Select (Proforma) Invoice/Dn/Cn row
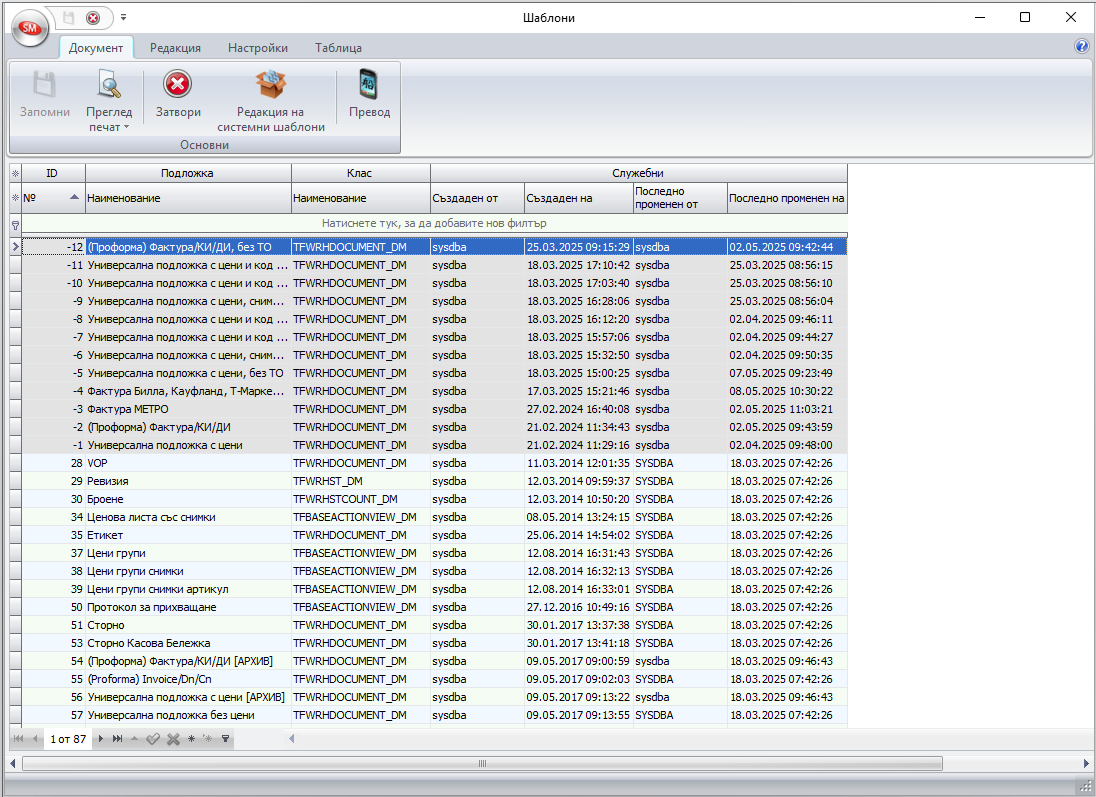 click(x=434, y=679)
